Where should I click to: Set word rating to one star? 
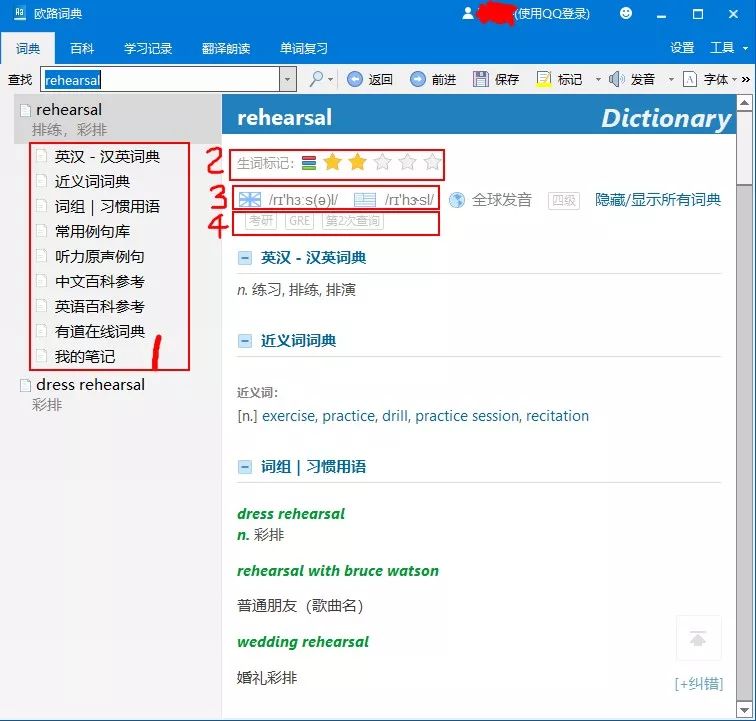tap(333, 162)
